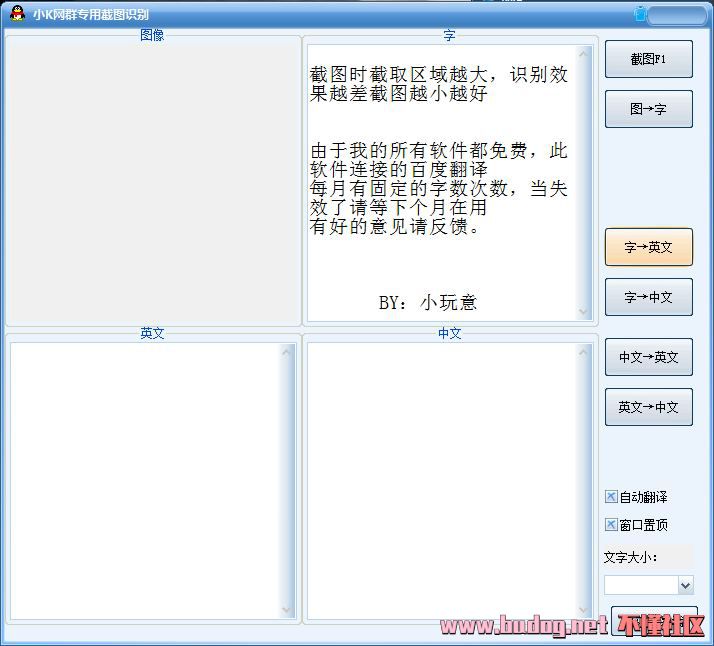Click the blue shirt skin icon
Viewport: 714px width, 646px height.
[640, 15]
